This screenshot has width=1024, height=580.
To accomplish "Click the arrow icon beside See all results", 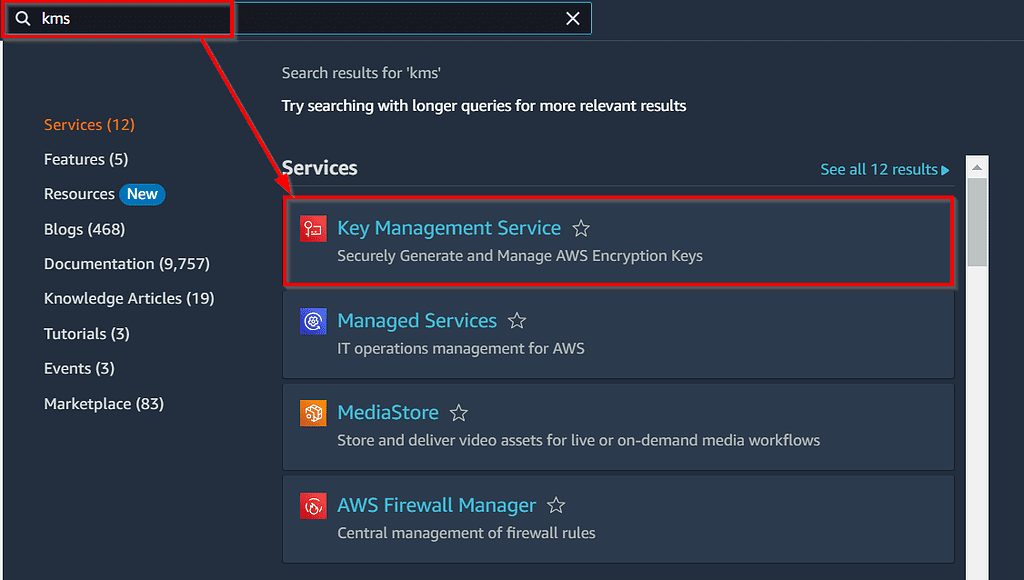I will [x=944, y=169].
